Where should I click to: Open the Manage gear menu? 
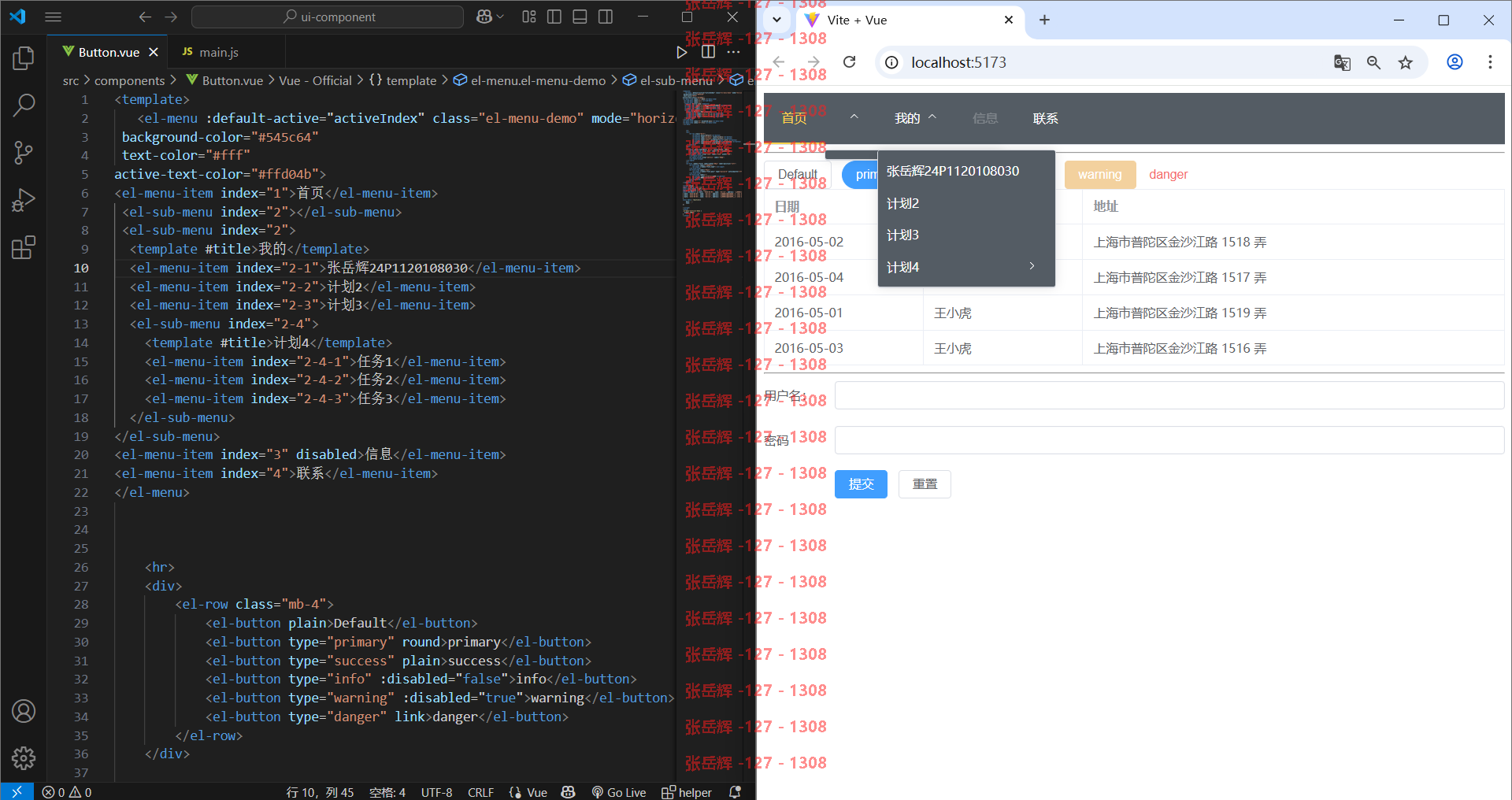pos(24,758)
